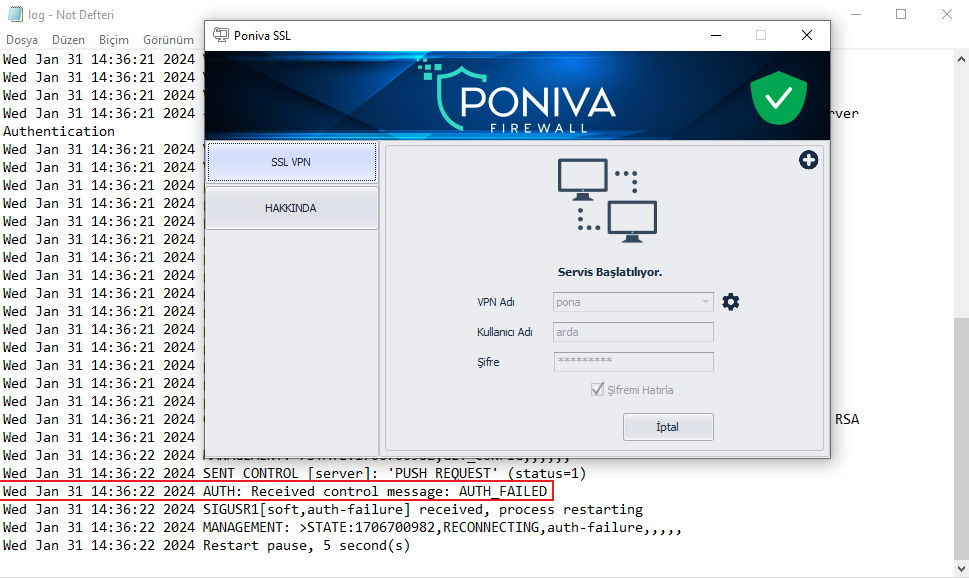The image size is (969, 578).
Task: Click the 'Servis Başlatılıyor.' status text
Action: [x=609, y=272]
